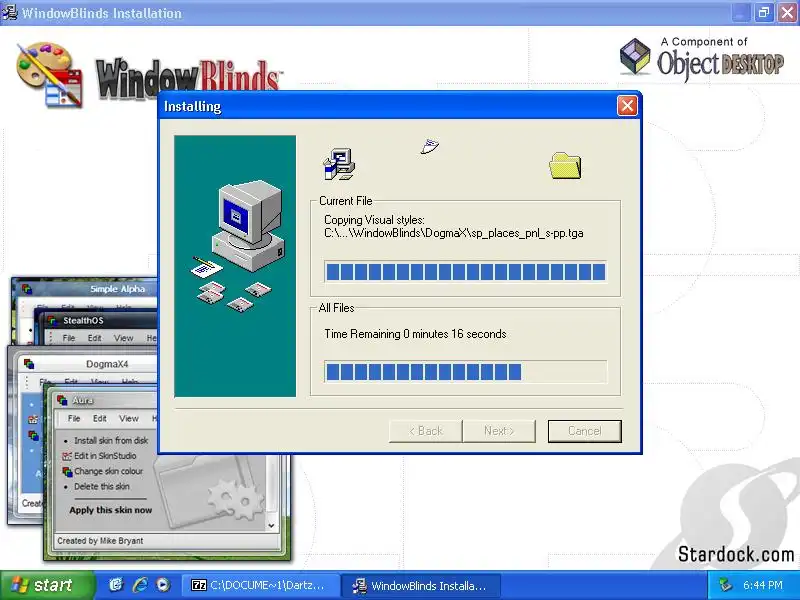The image size is (800, 600).
Task: Click the Simple Alpha preview title text
Action: pyautogui.click(x=118, y=289)
